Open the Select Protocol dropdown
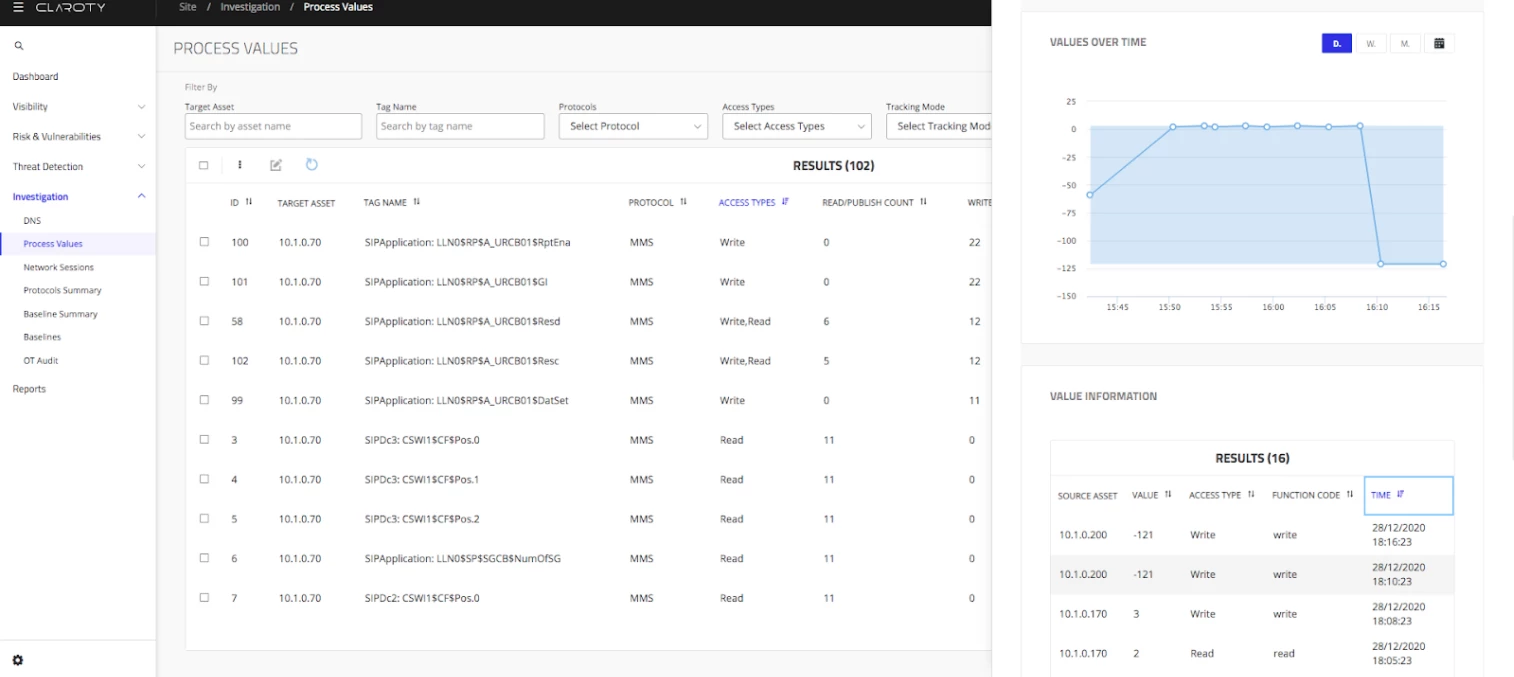This screenshot has height=677, width=1514. click(x=633, y=126)
